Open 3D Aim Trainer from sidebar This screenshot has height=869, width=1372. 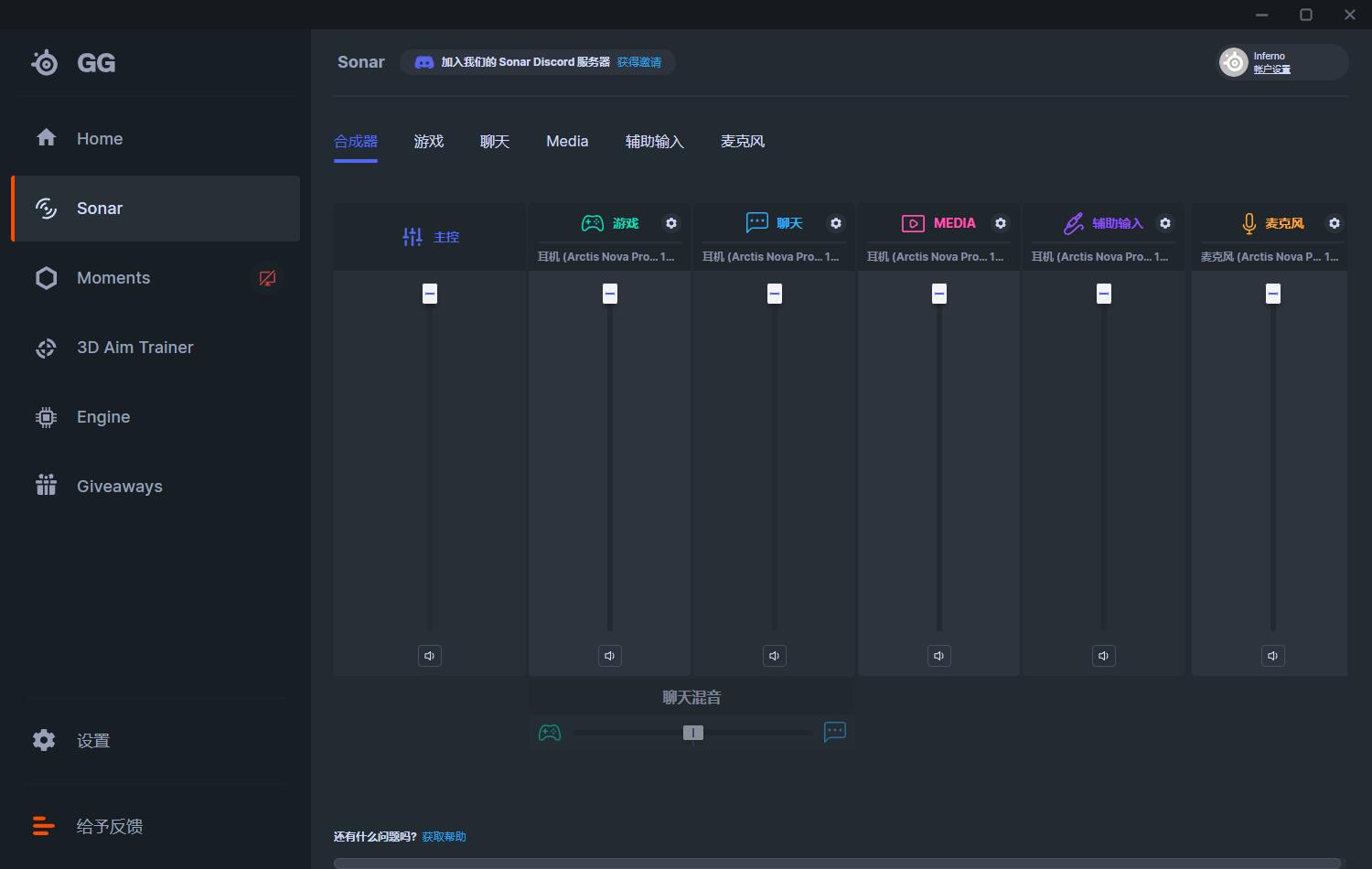click(x=134, y=348)
